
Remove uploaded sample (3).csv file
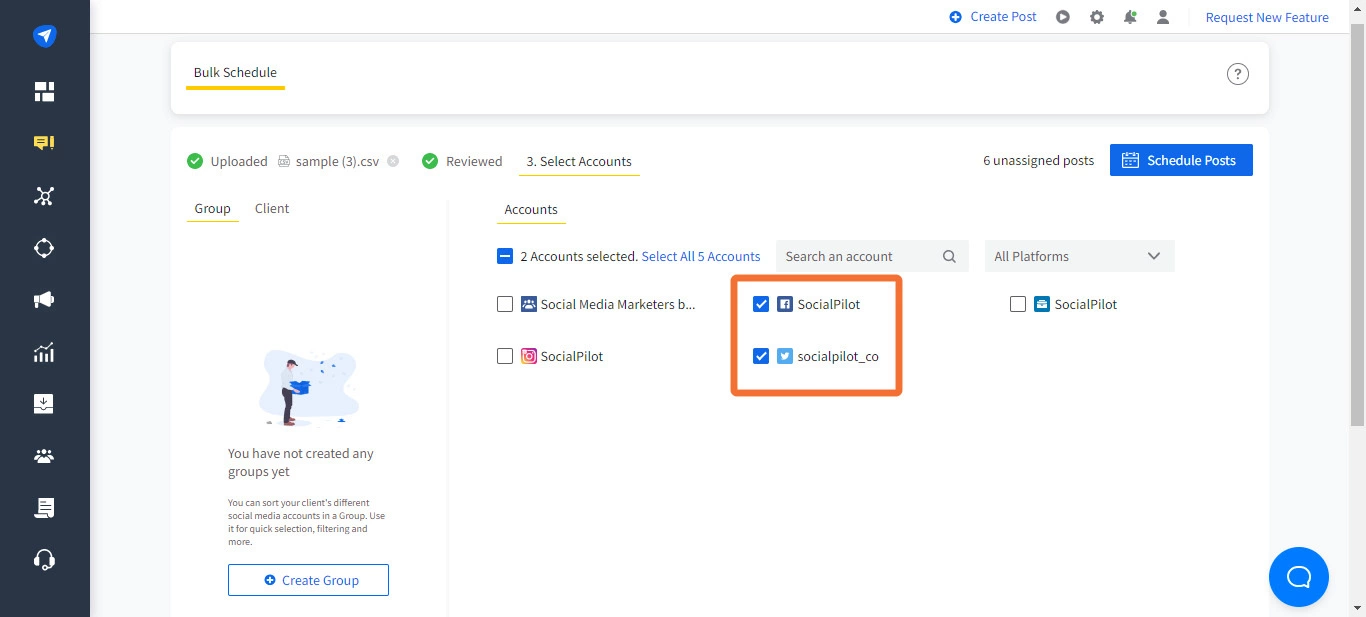(x=393, y=161)
